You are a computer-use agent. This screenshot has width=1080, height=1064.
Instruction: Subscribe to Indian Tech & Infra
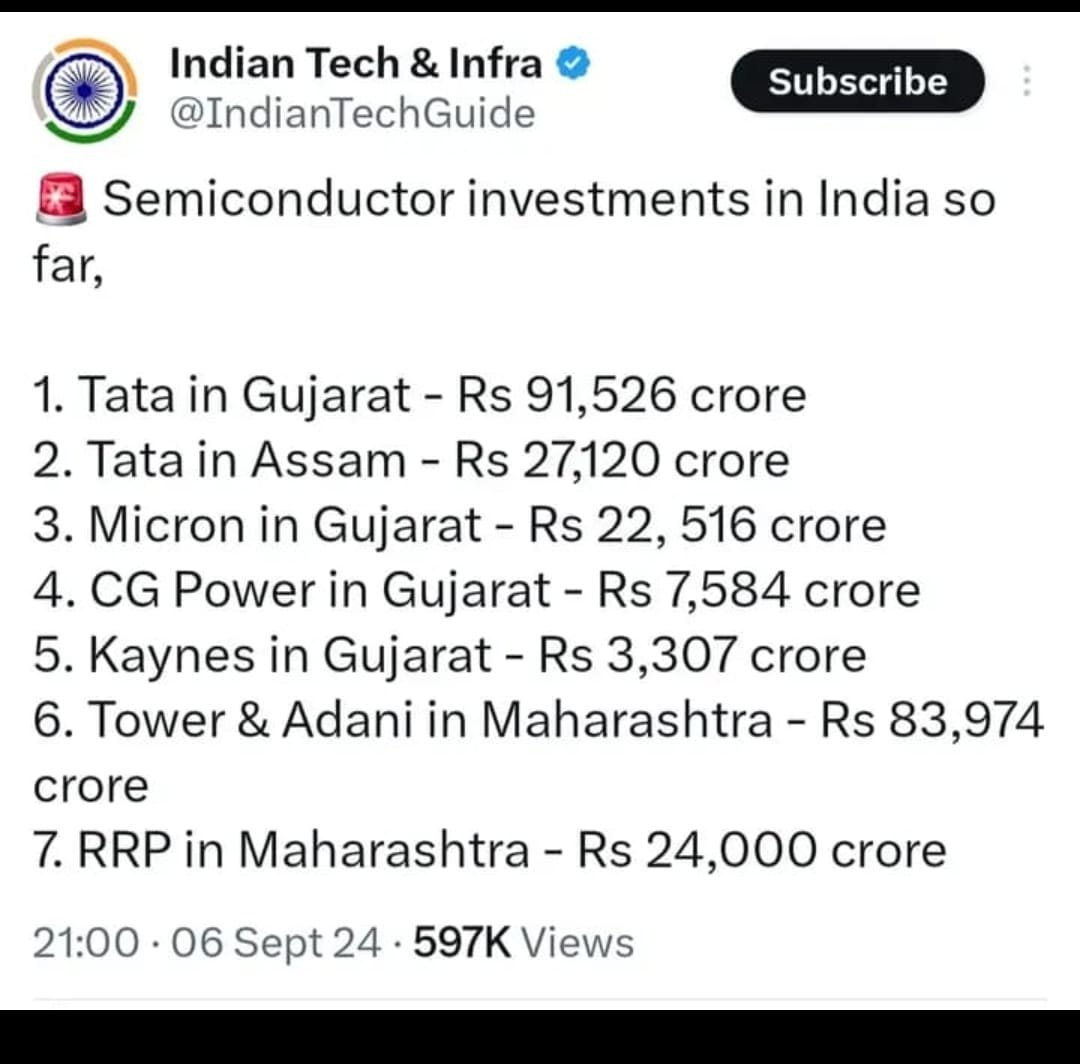858,81
